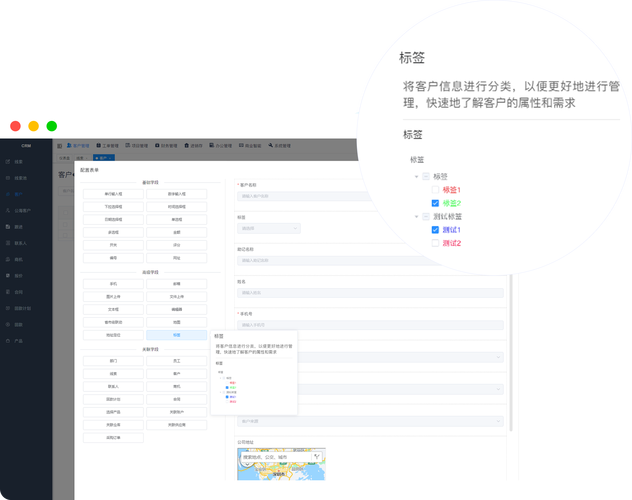Open the 标签 select dropdown in form
The width and height of the screenshot is (632, 500).
coord(269,228)
